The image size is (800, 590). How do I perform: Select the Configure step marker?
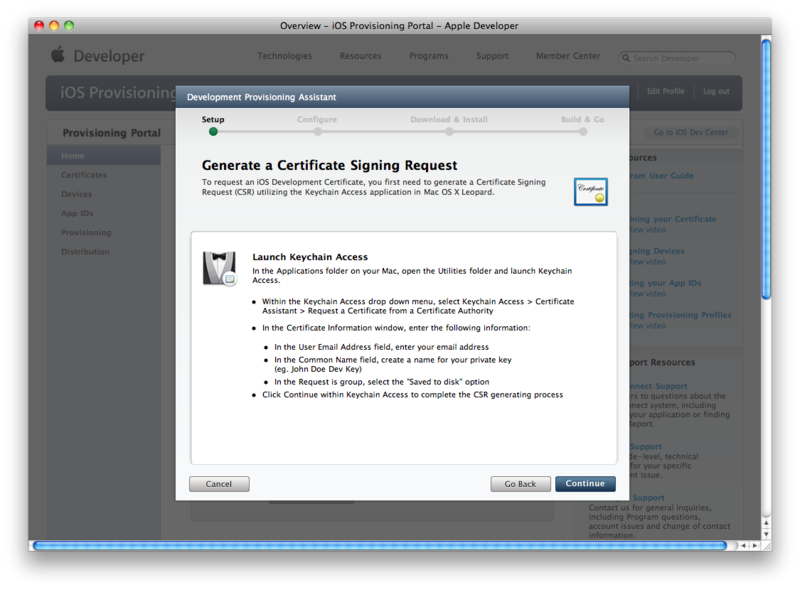(318, 132)
